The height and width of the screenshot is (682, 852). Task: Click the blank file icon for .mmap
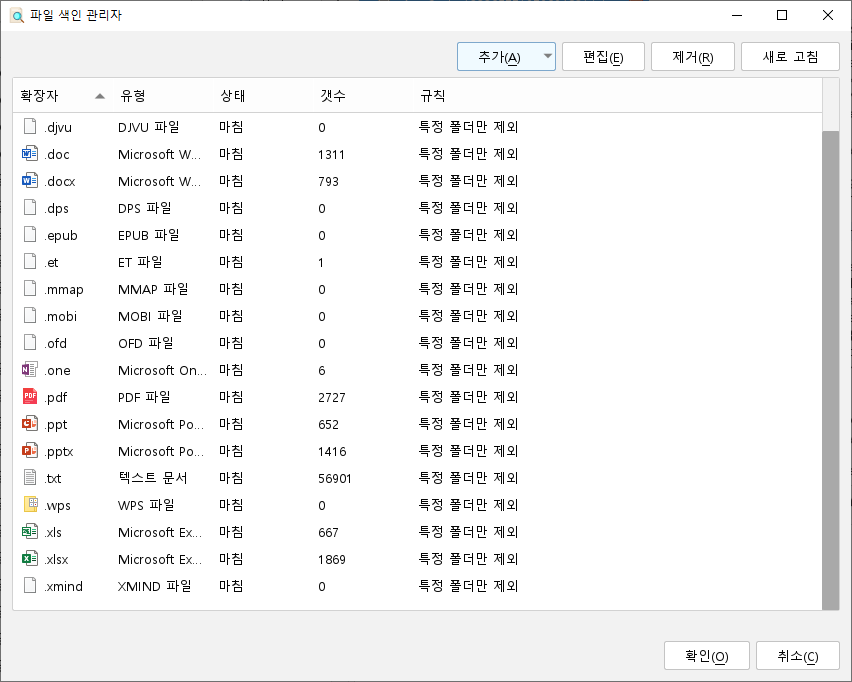(x=30, y=289)
